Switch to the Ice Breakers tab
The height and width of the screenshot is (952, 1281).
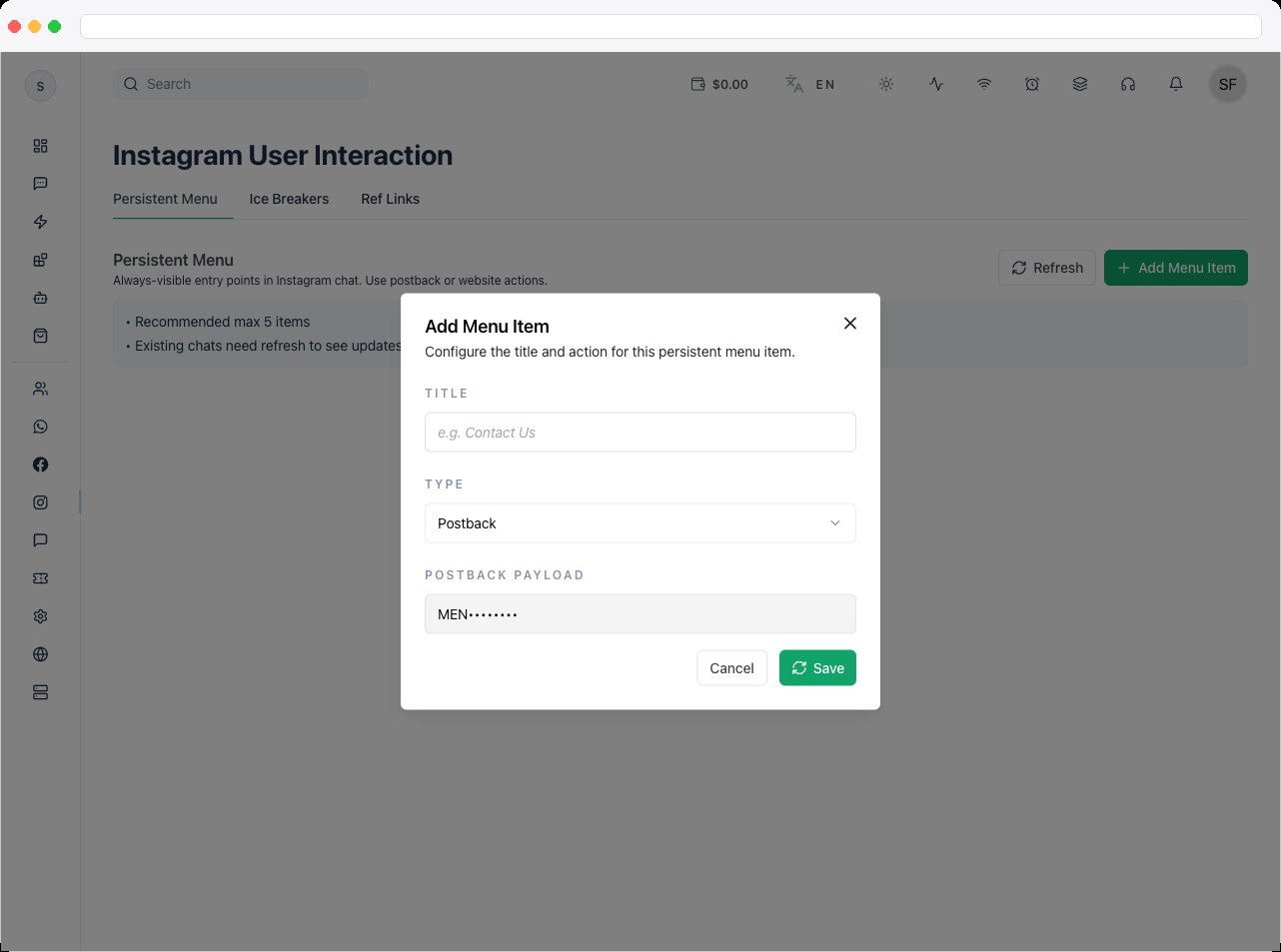tap(289, 199)
